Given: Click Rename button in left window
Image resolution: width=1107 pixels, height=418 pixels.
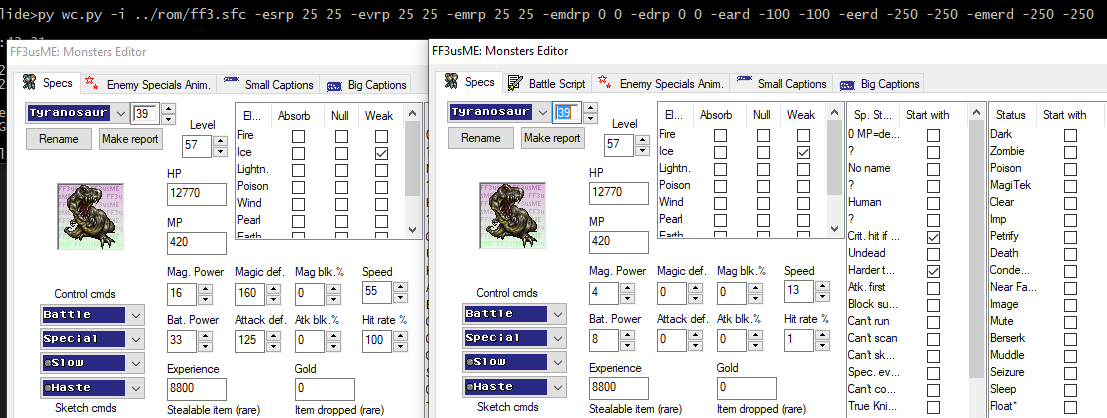Looking at the screenshot, I should (x=59, y=139).
